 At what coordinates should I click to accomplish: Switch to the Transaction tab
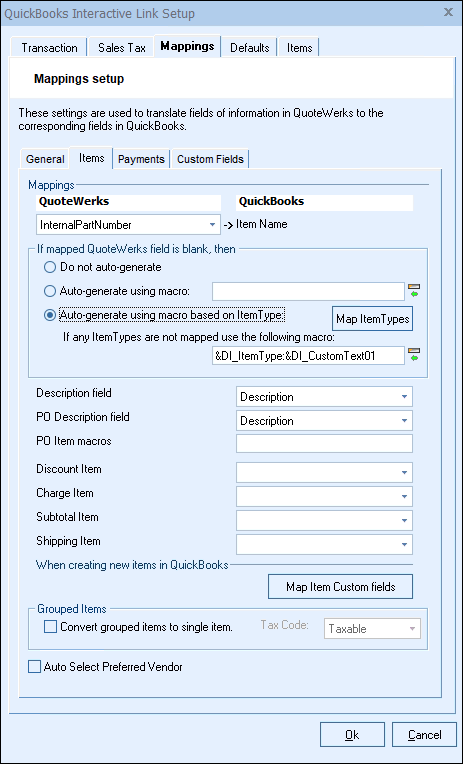tap(49, 48)
